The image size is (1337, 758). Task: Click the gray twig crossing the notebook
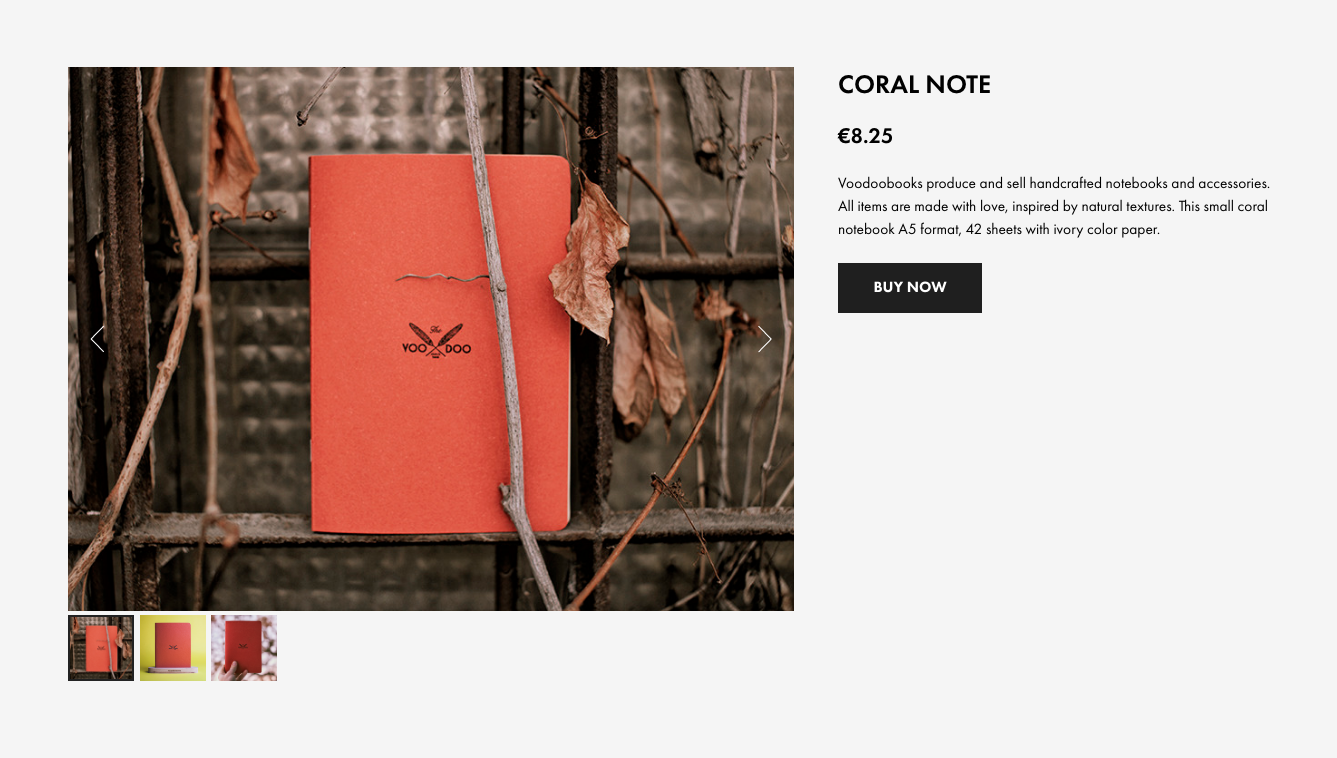click(506, 330)
